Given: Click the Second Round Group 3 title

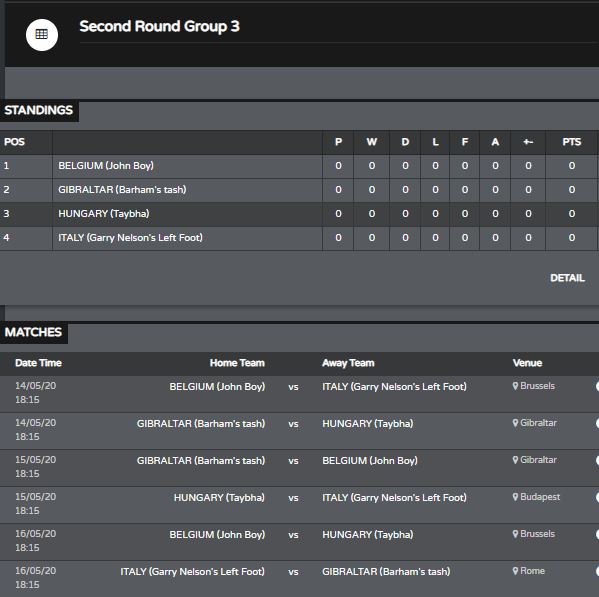Looking at the screenshot, I should tap(159, 26).
